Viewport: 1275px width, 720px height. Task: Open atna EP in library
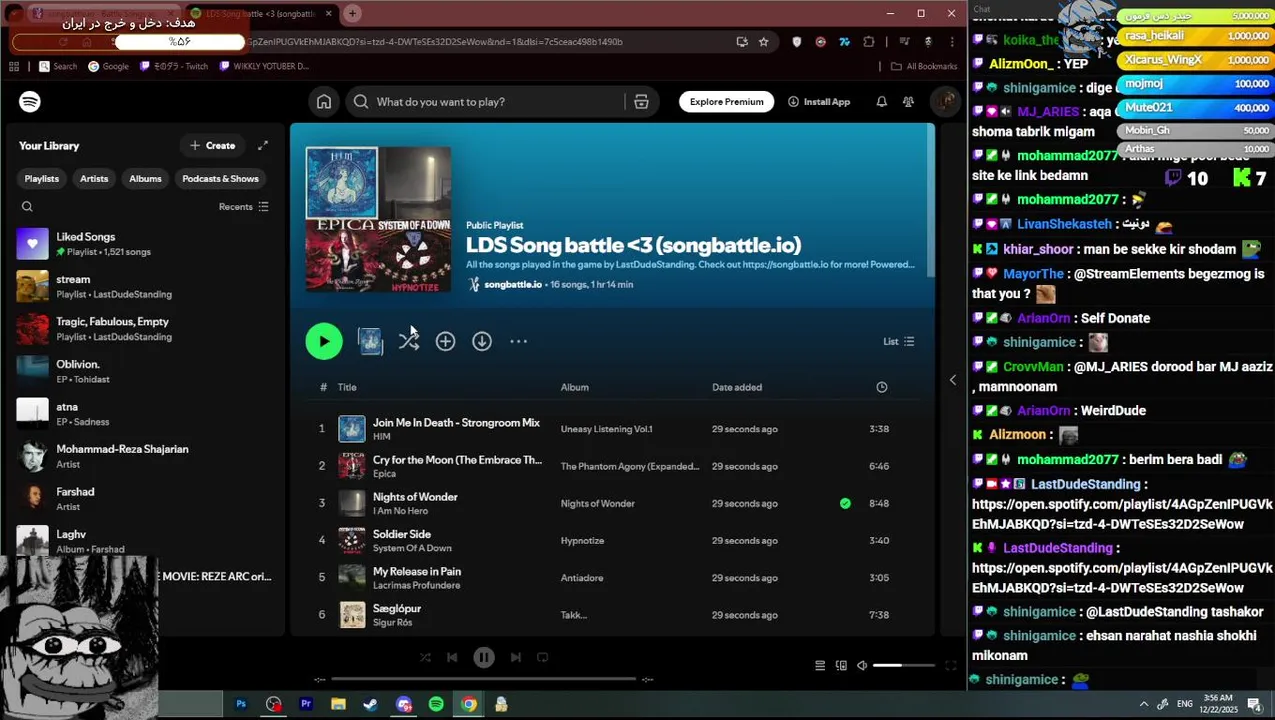[x=145, y=414]
